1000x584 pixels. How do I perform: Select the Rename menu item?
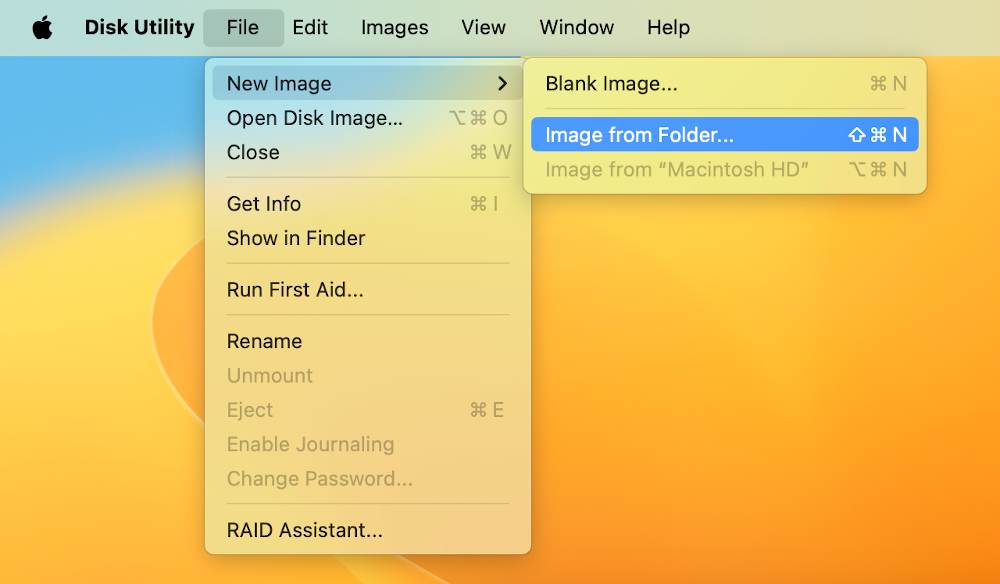(264, 341)
